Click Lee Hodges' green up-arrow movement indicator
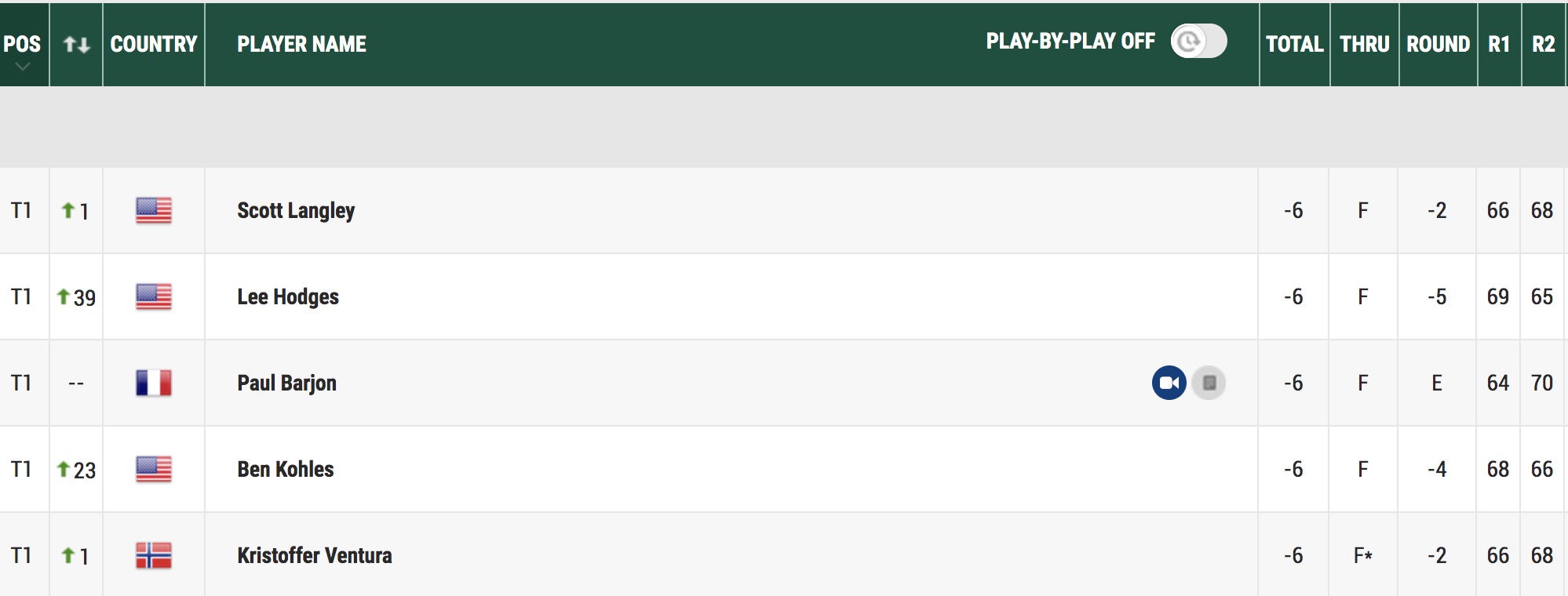 tap(64, 296)
